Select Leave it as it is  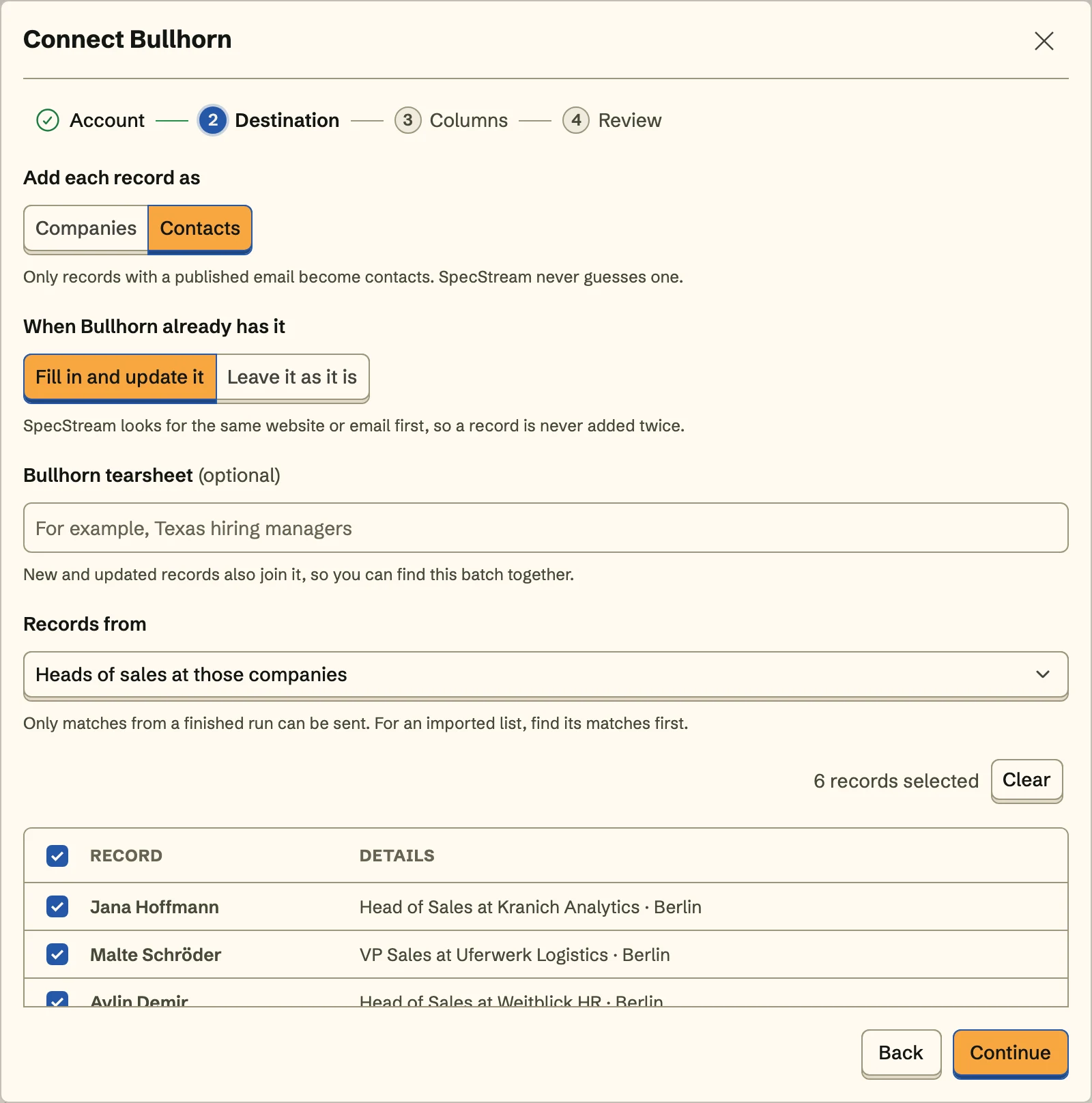click(x=292, y=377)
